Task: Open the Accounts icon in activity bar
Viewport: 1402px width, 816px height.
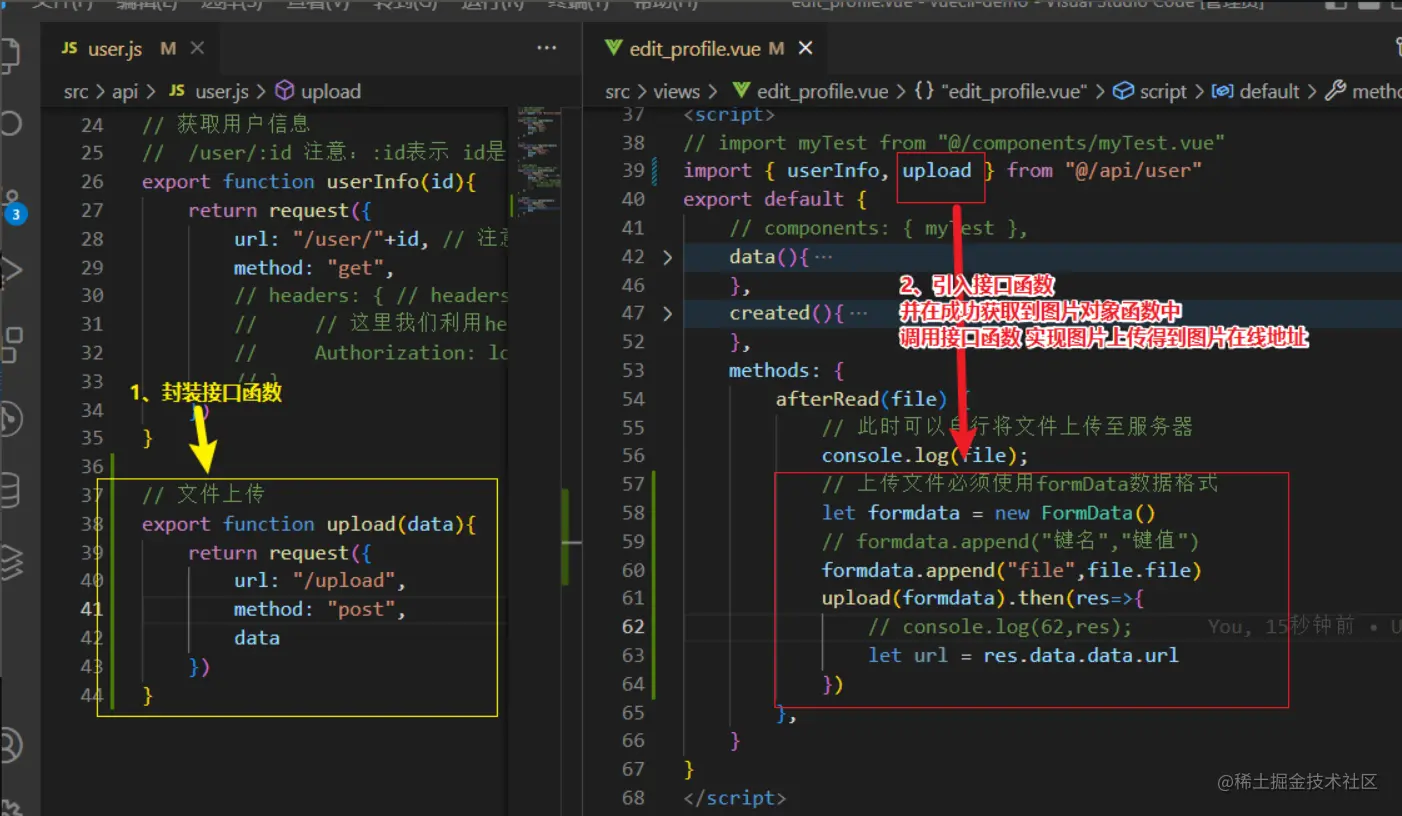Action: 10,744
